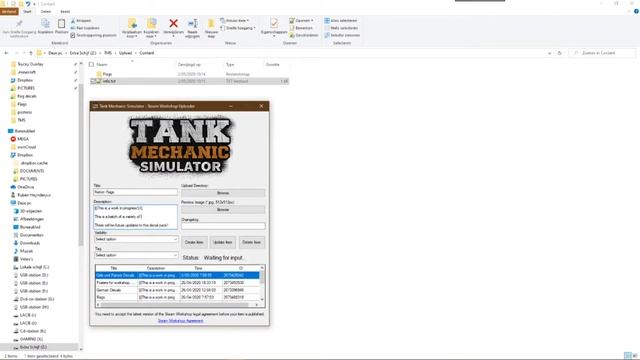Click the Update Item button

pyautogui.click(x=223, y=242)
